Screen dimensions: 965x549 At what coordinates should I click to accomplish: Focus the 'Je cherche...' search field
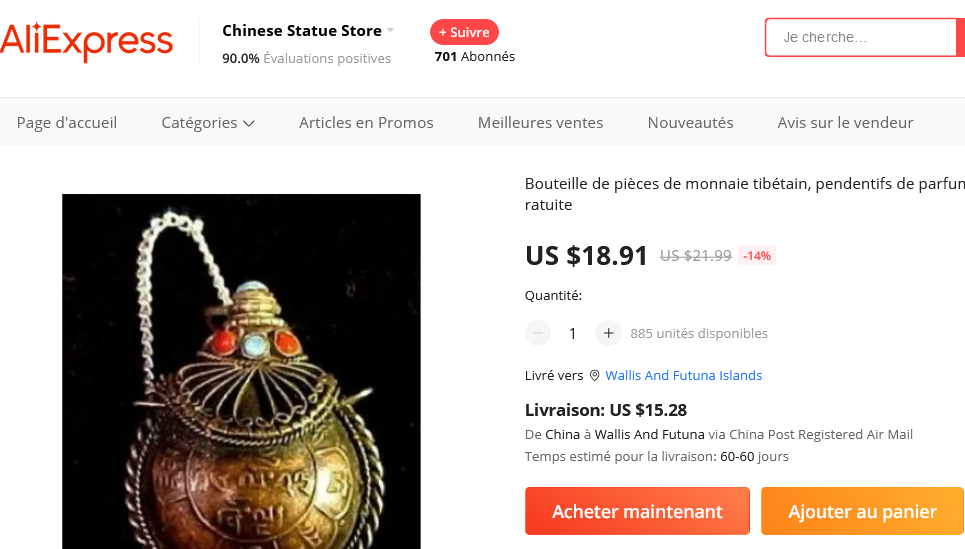(862, 37)
